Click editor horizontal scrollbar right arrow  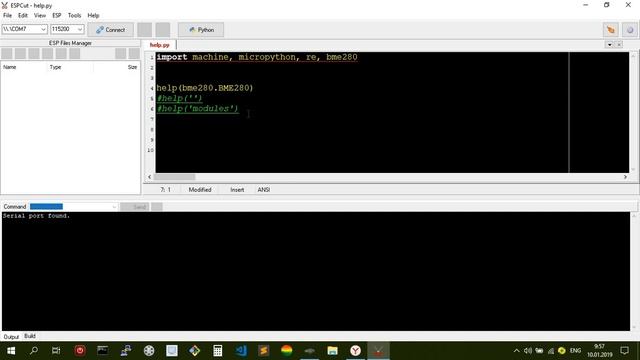click(x=625, y=177)
